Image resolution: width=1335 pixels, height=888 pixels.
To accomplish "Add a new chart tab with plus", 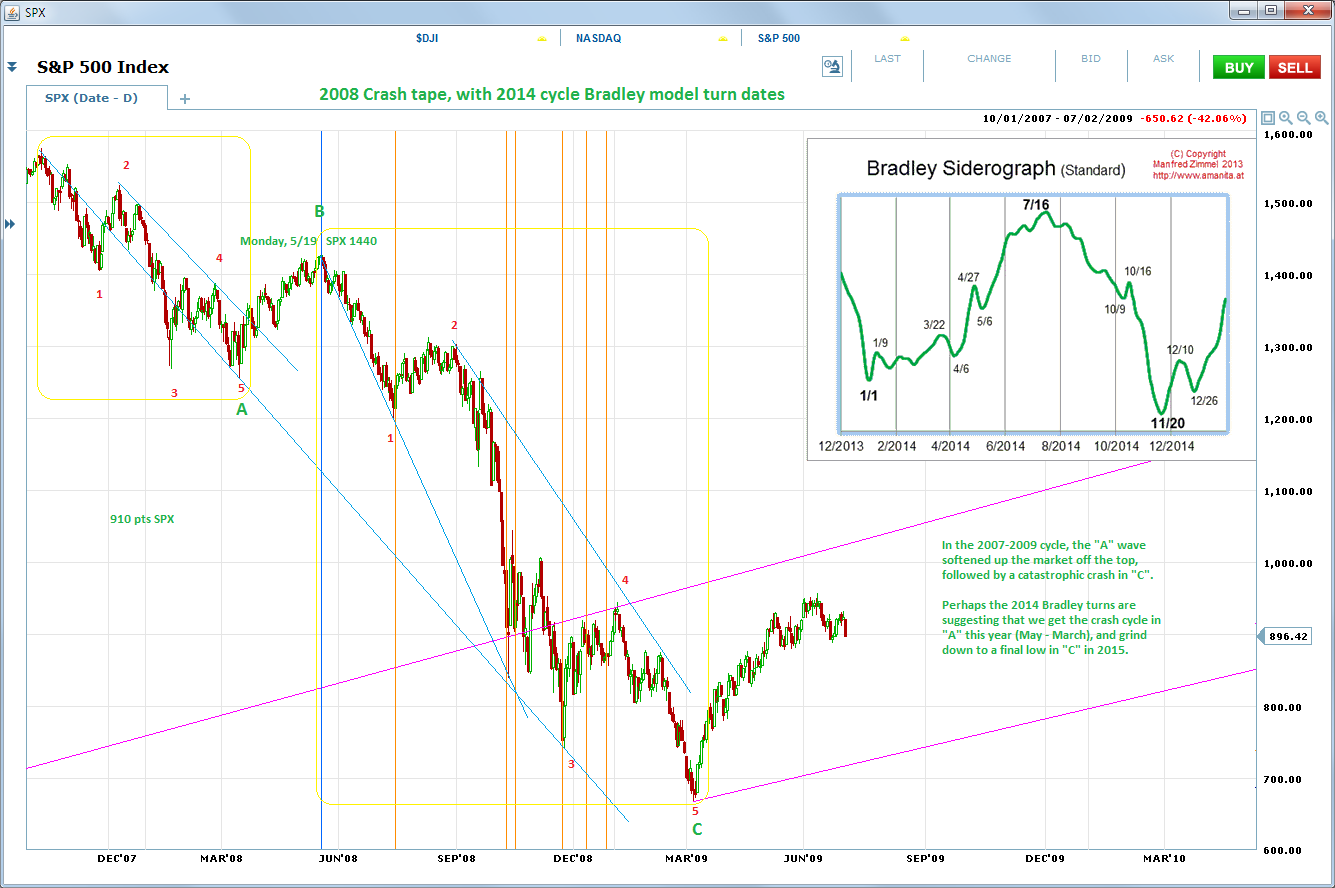I will tap(184, 99).
